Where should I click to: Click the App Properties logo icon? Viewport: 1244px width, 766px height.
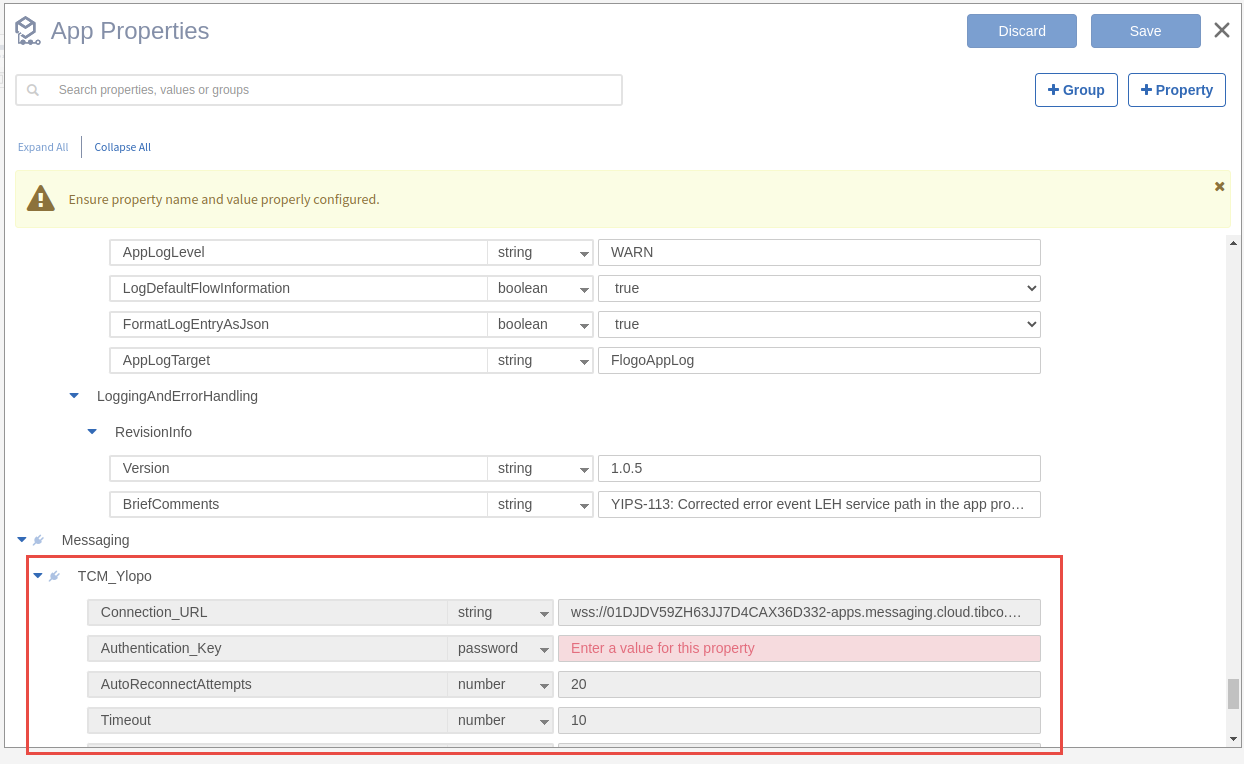point(27,31)
